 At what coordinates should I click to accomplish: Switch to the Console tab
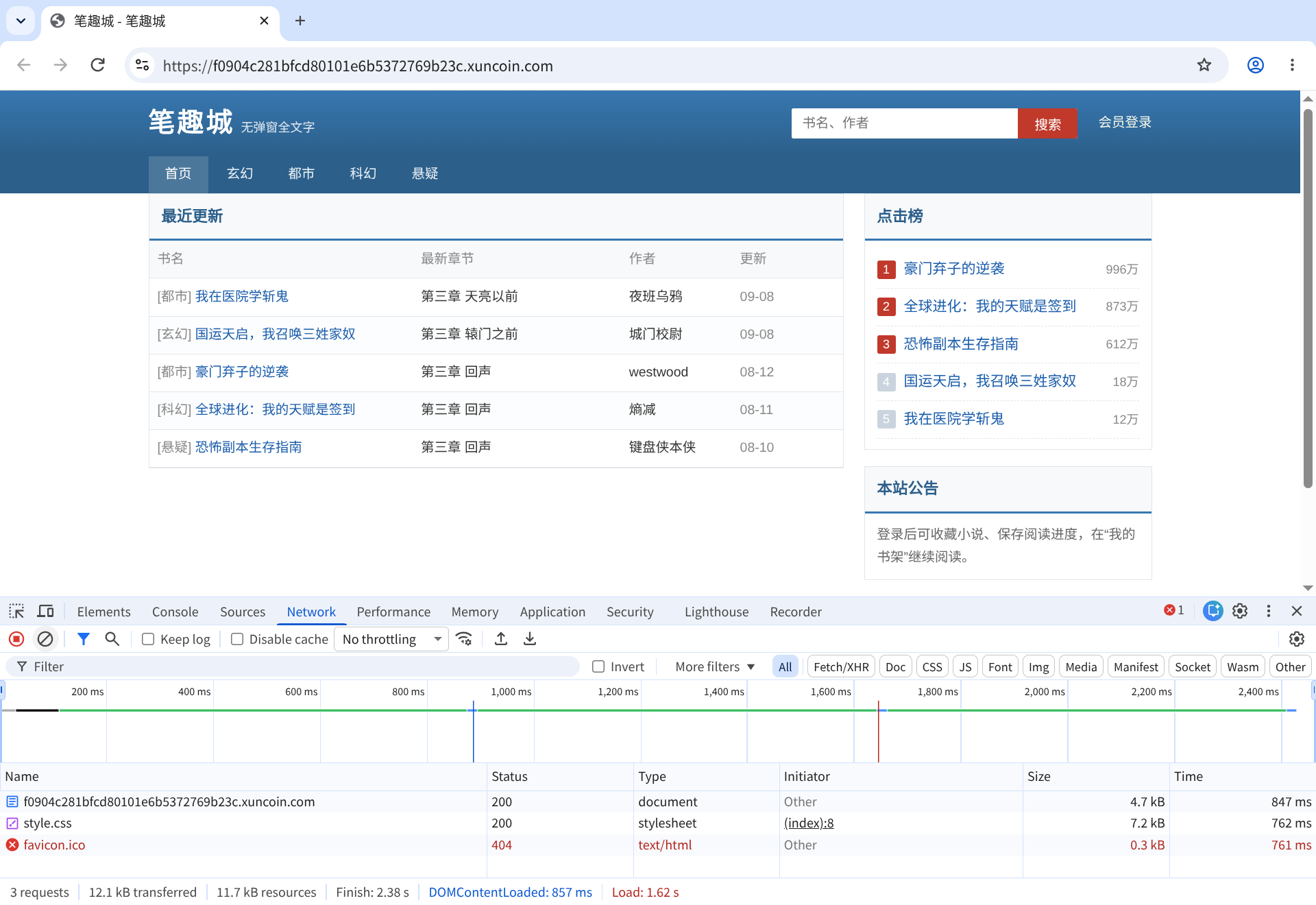point(175,612)
